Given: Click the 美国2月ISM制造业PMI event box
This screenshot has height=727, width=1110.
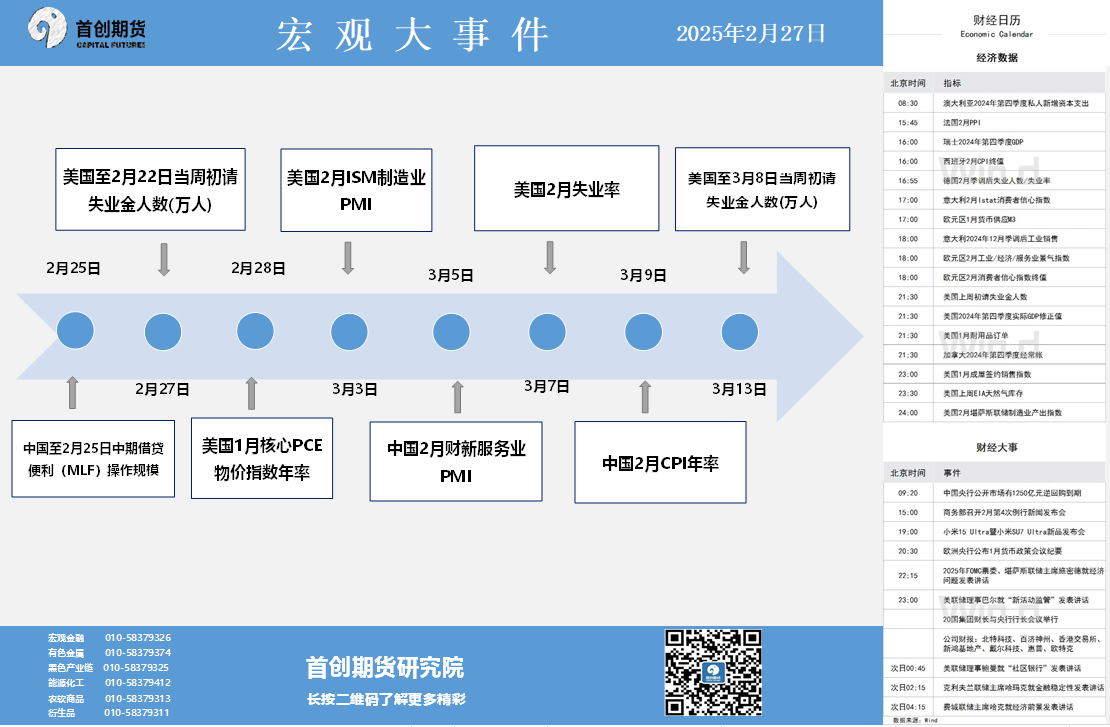Looking at the screenshot, I should pyautogui.click(x=356, y=190).
